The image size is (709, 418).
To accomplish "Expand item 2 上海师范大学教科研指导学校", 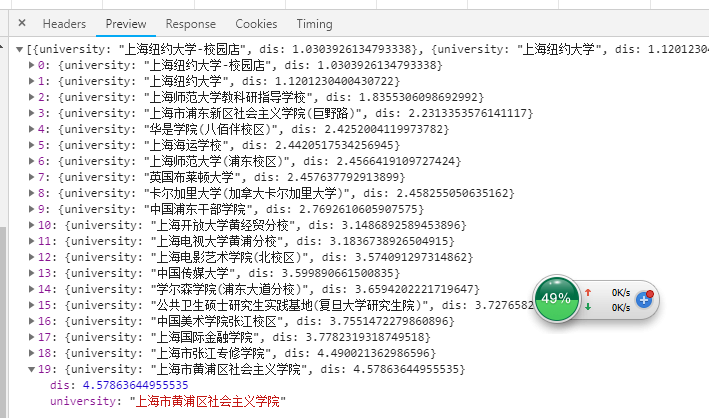I will pyautogui.click(x=32, y=97).
